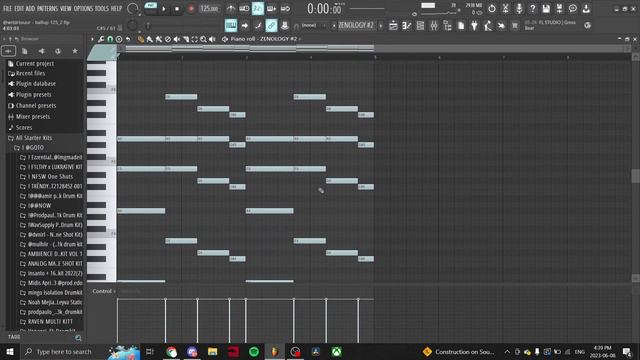This screenshot has width=640, height=360.
Task: Open the piano roll menu arrow
Action: tap(92, 39)
